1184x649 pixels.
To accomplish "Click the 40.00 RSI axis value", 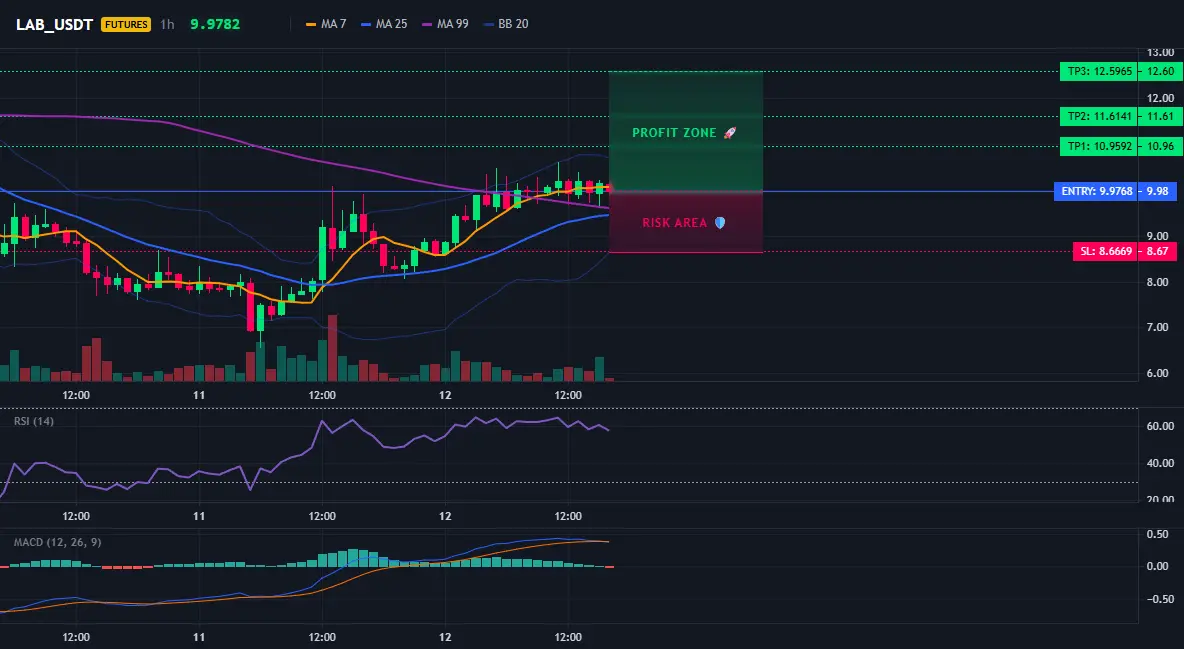I will coord(1161,463).
